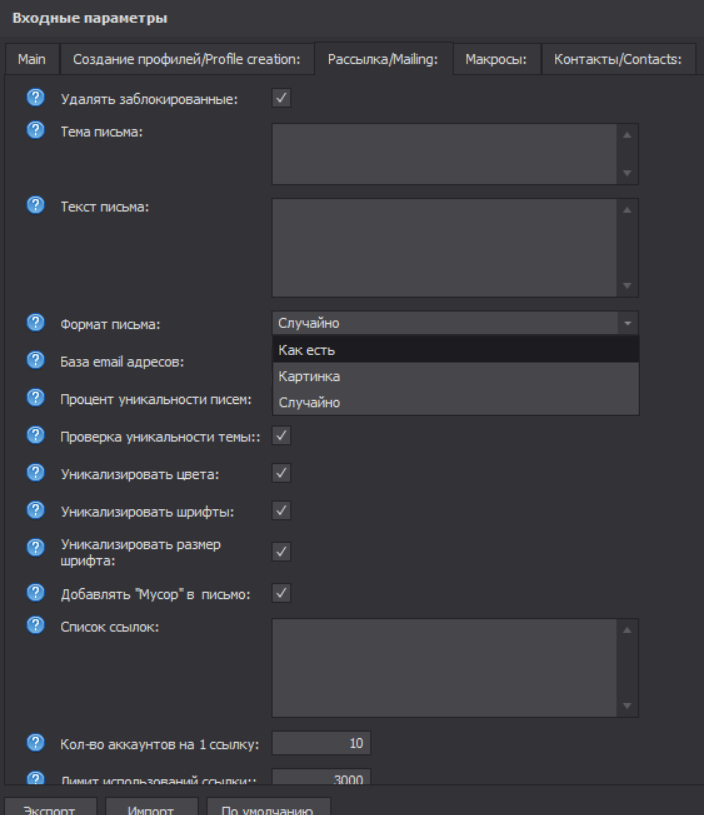
Task: Click help icon beside Формат письма
Action: coord(36,322)
